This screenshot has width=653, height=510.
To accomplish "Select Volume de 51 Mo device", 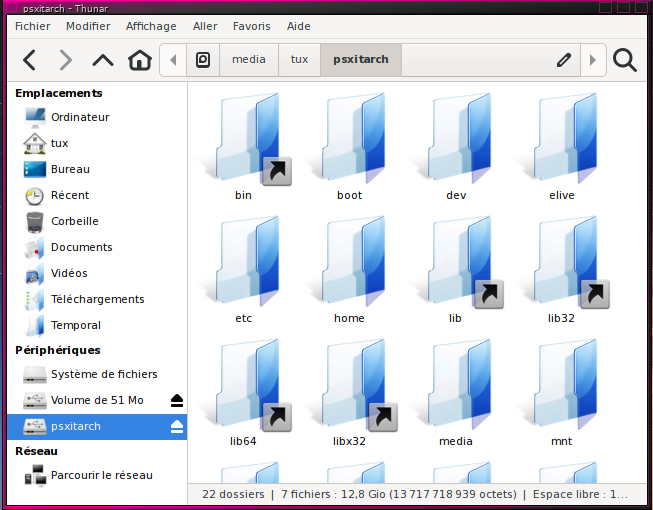I will pos(97,401).
